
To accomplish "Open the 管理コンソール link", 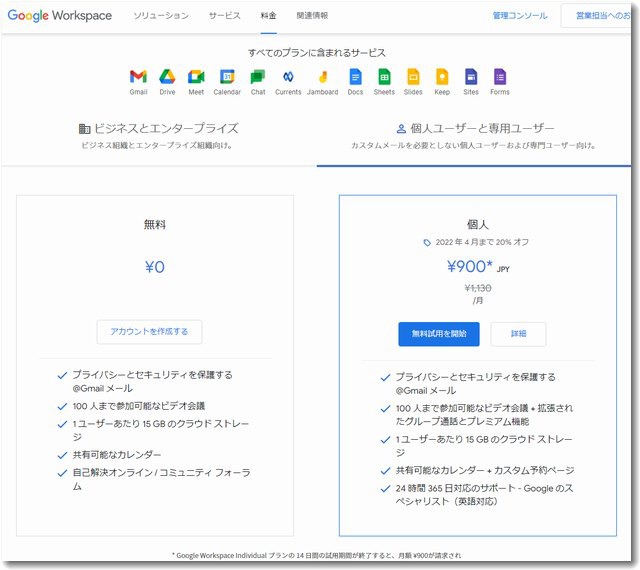I will tap(520, 16).
